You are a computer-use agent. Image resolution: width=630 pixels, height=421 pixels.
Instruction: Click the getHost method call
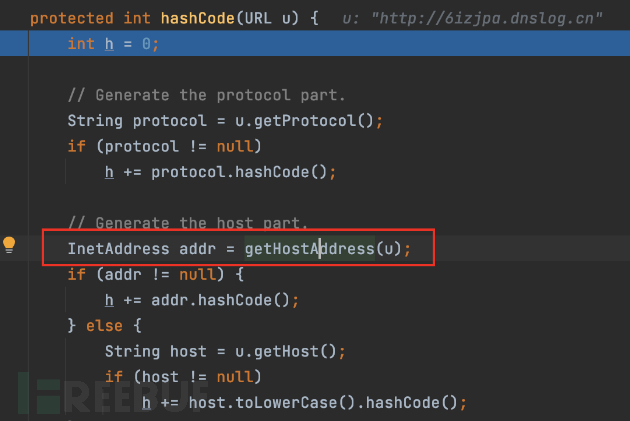click(x=300, y=351)
